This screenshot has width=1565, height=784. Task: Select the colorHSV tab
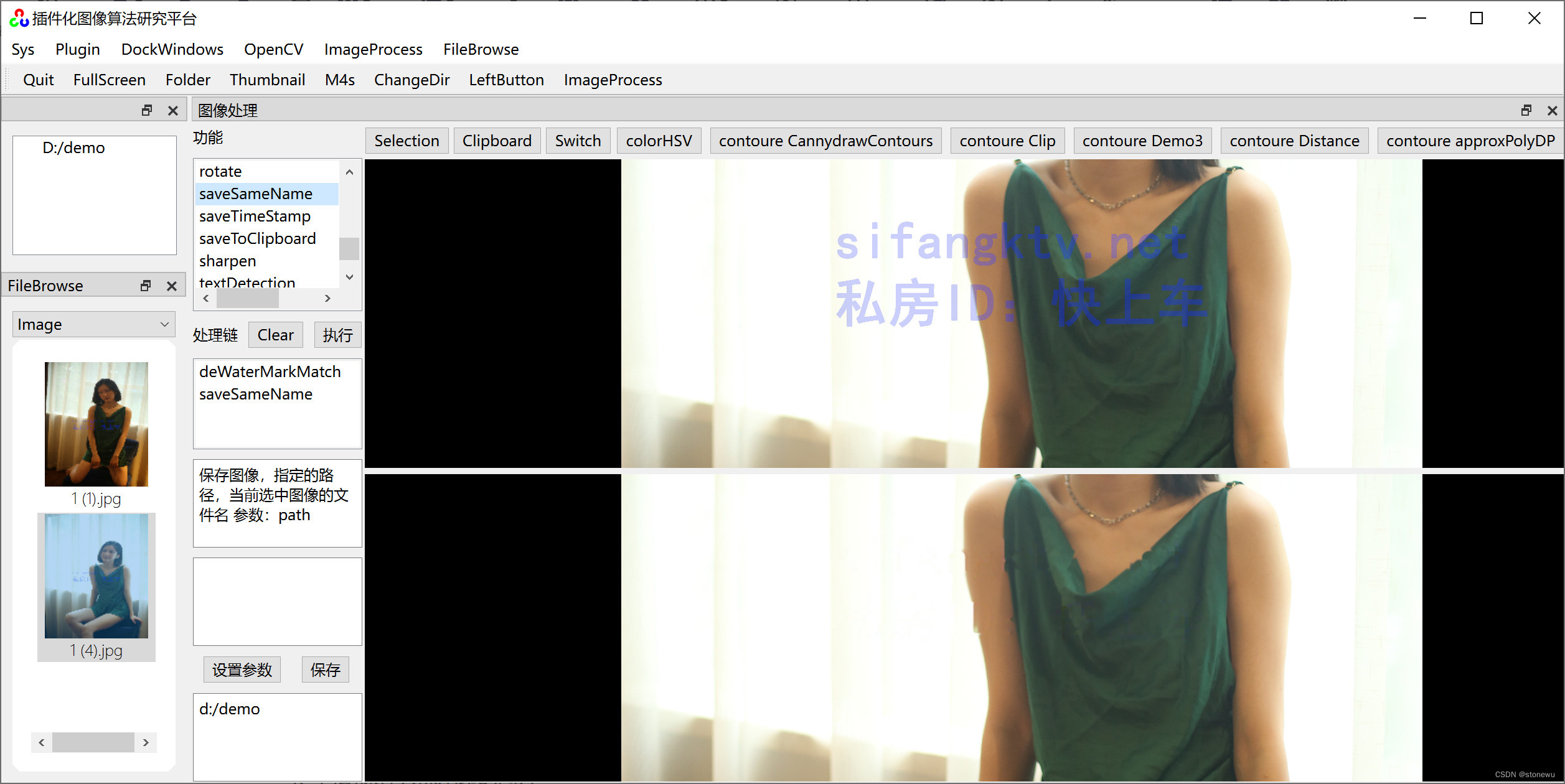coord(660,140)
